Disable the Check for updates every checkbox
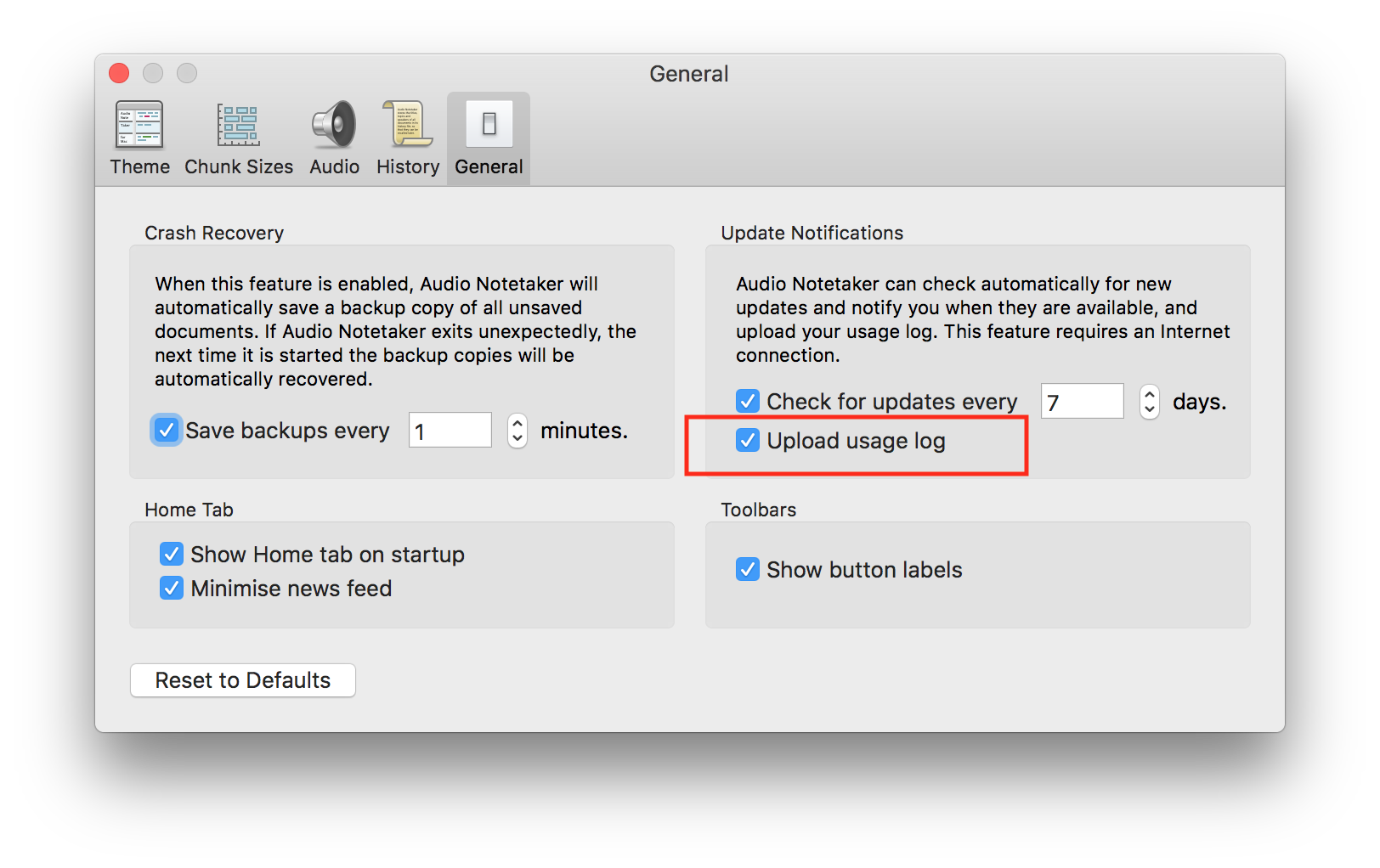 pyautogui.click(x=748, y=401)
